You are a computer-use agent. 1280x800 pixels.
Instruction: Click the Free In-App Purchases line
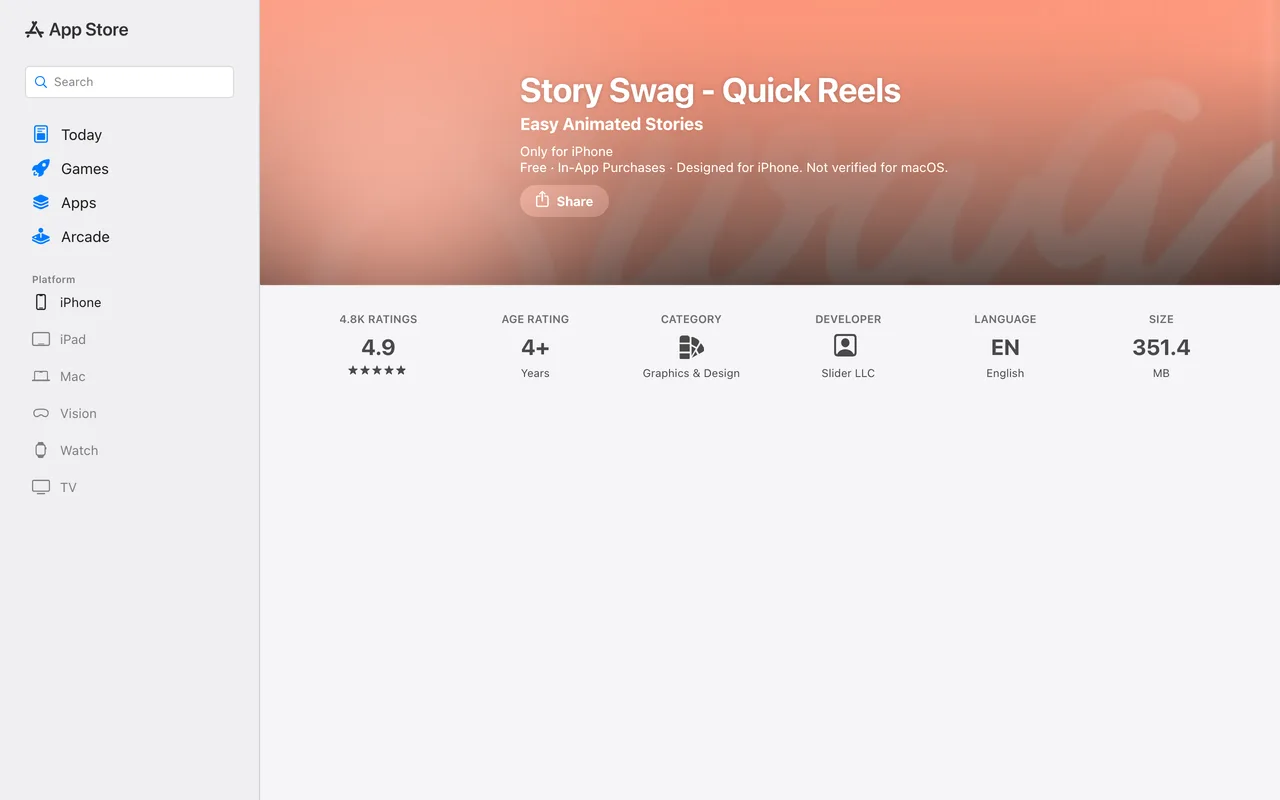pyautogui.click(x=734, y=168)
